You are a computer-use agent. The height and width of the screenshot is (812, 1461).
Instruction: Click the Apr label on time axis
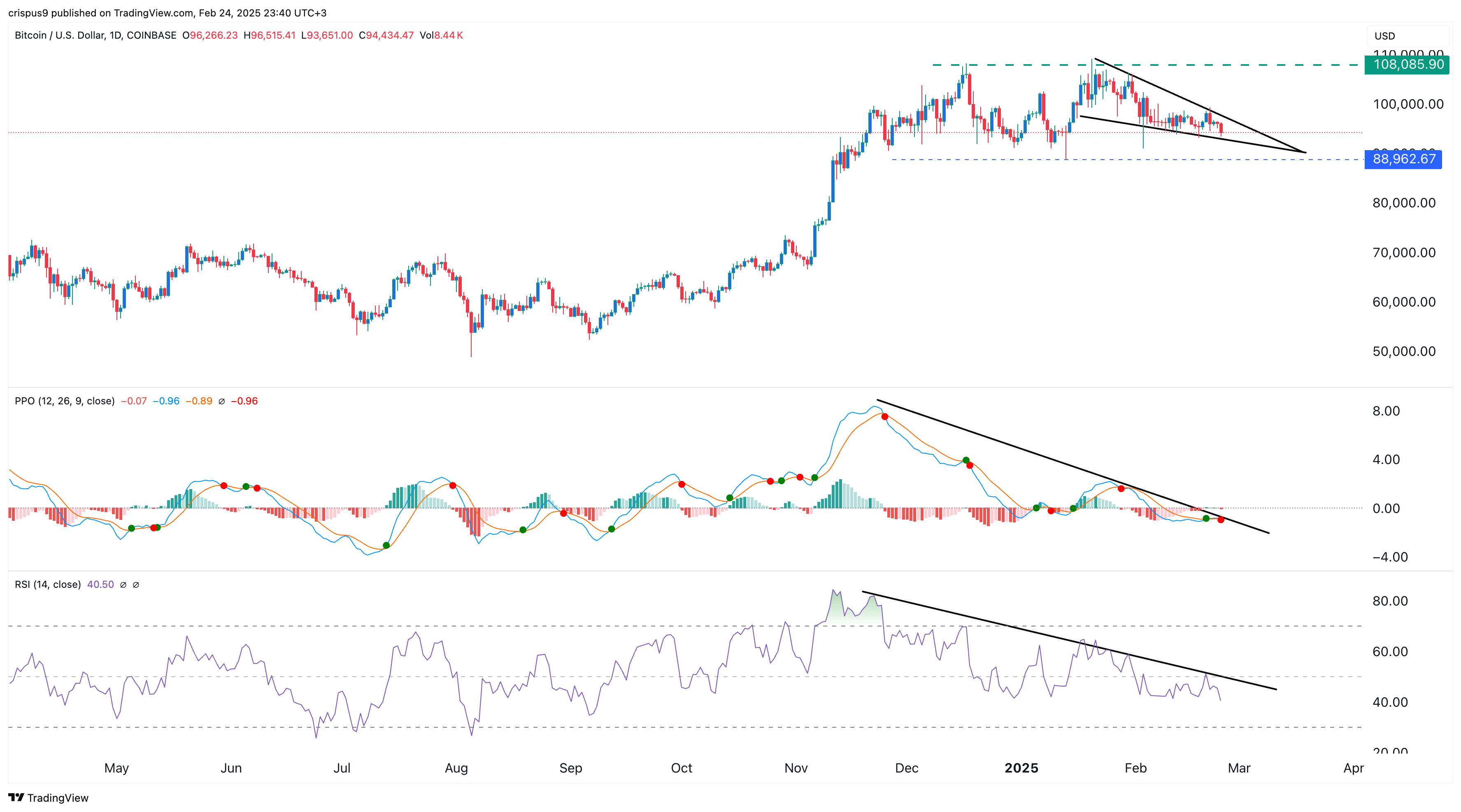coord(1353,768)
